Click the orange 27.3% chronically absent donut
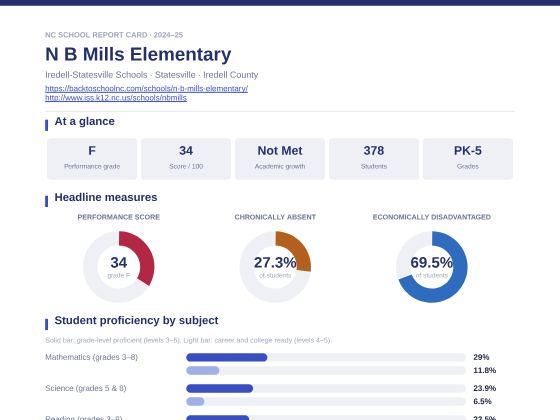 (x=275, y=266)
